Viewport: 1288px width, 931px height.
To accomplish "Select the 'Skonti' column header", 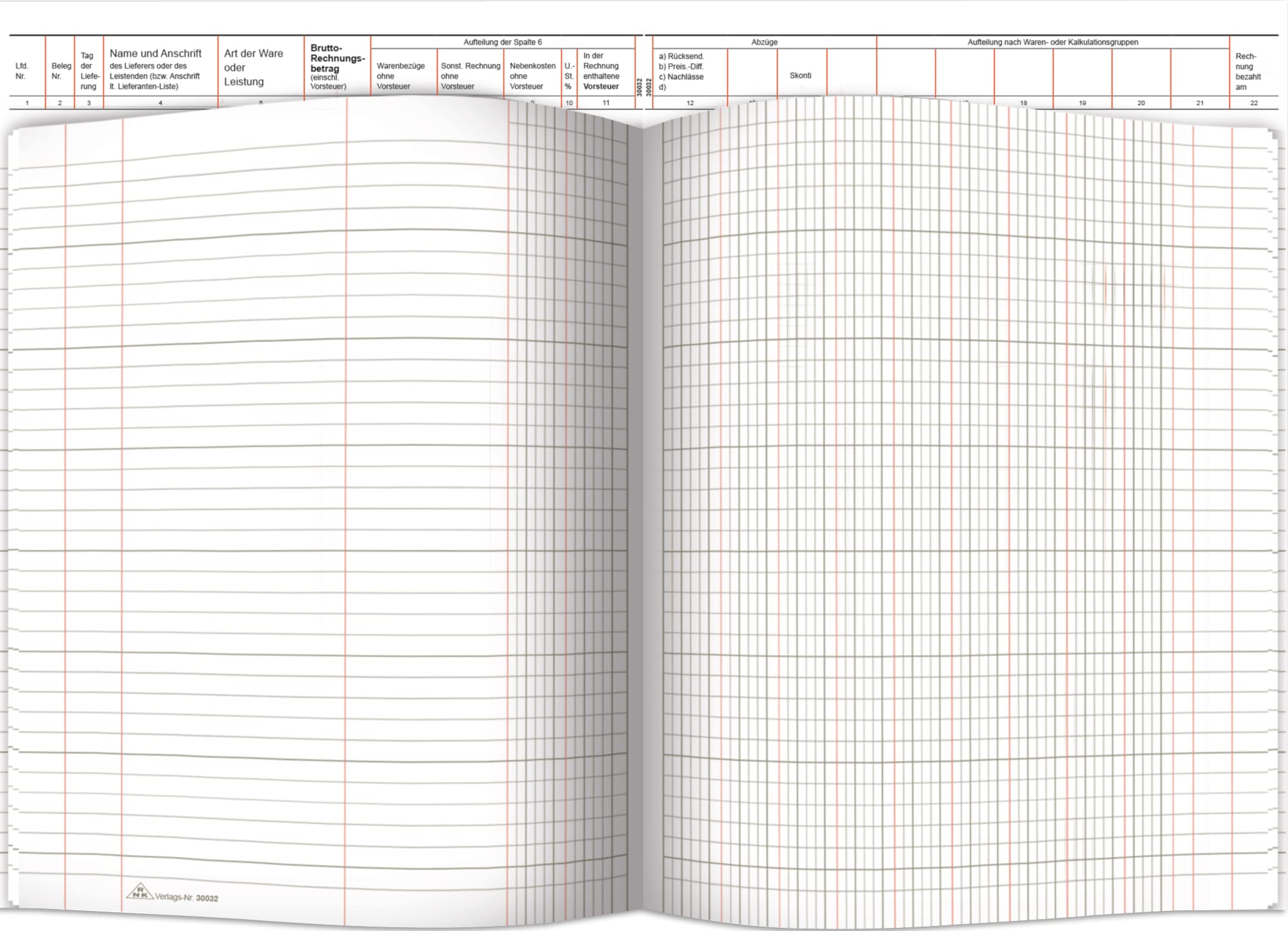I will click(x=801, y=75).
